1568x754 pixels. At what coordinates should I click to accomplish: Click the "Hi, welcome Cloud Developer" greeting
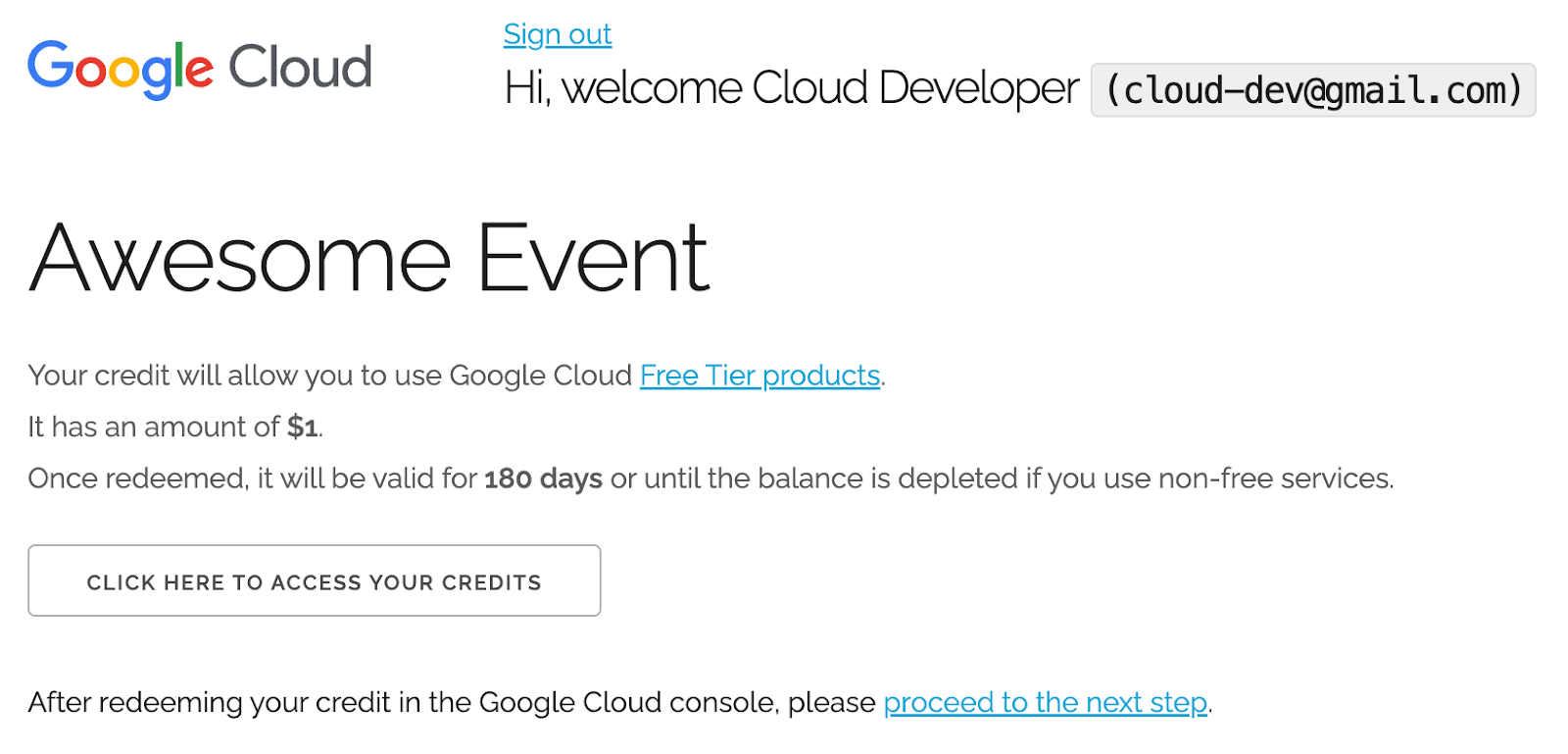[x=791, y=88]
